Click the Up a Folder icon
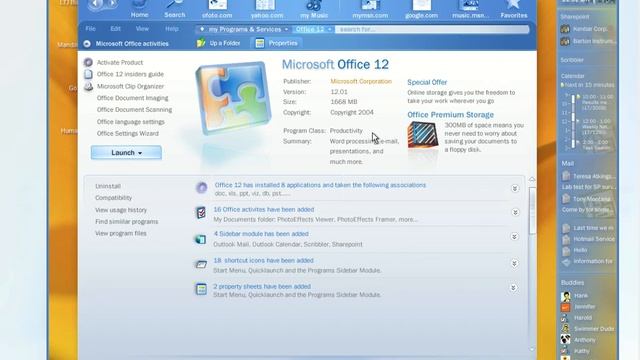Screen dimensions: 640x360 (201, 43)
